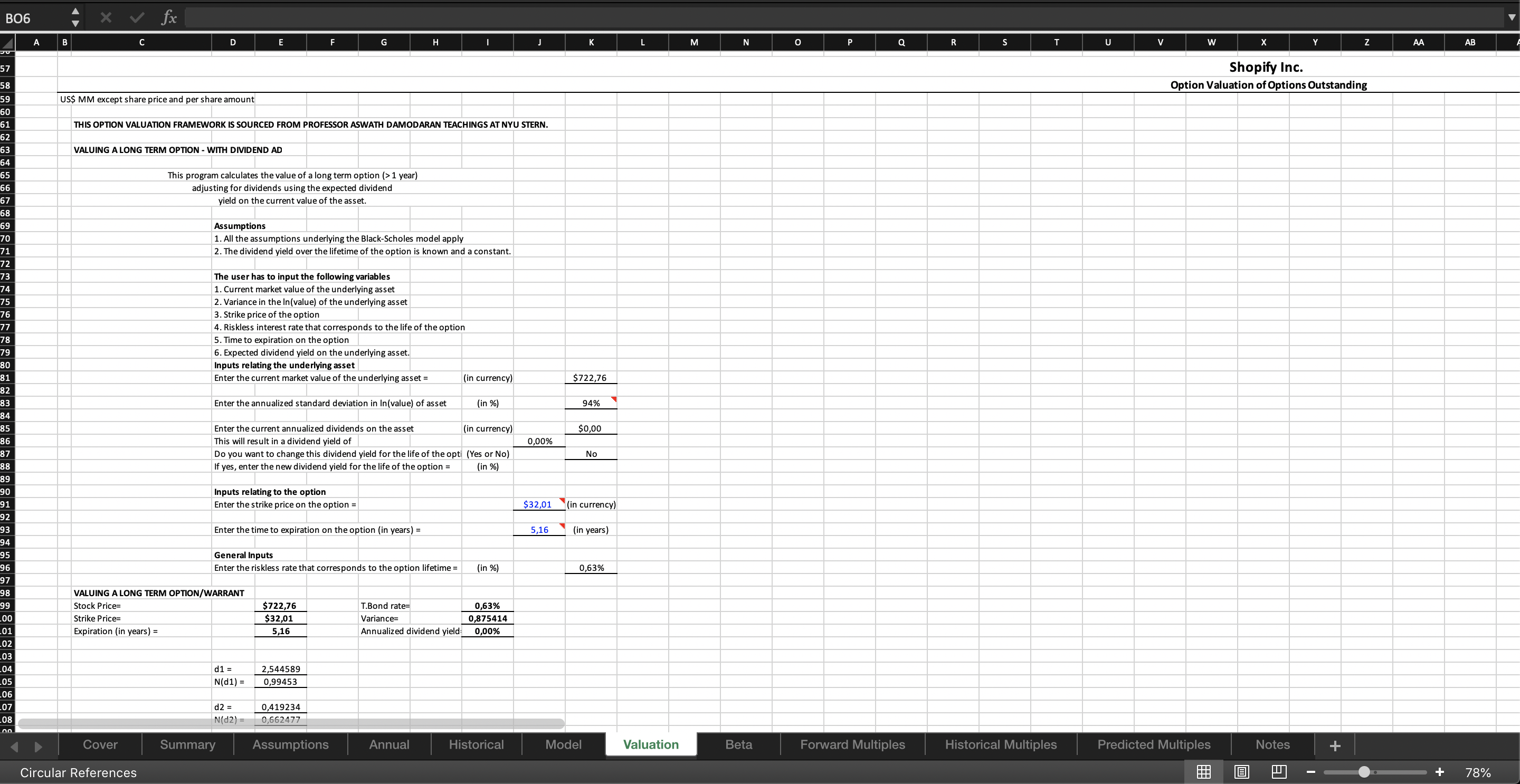Open the Annual sheet tab
This screenshot has height=784, width=1520.
point(389,744)
